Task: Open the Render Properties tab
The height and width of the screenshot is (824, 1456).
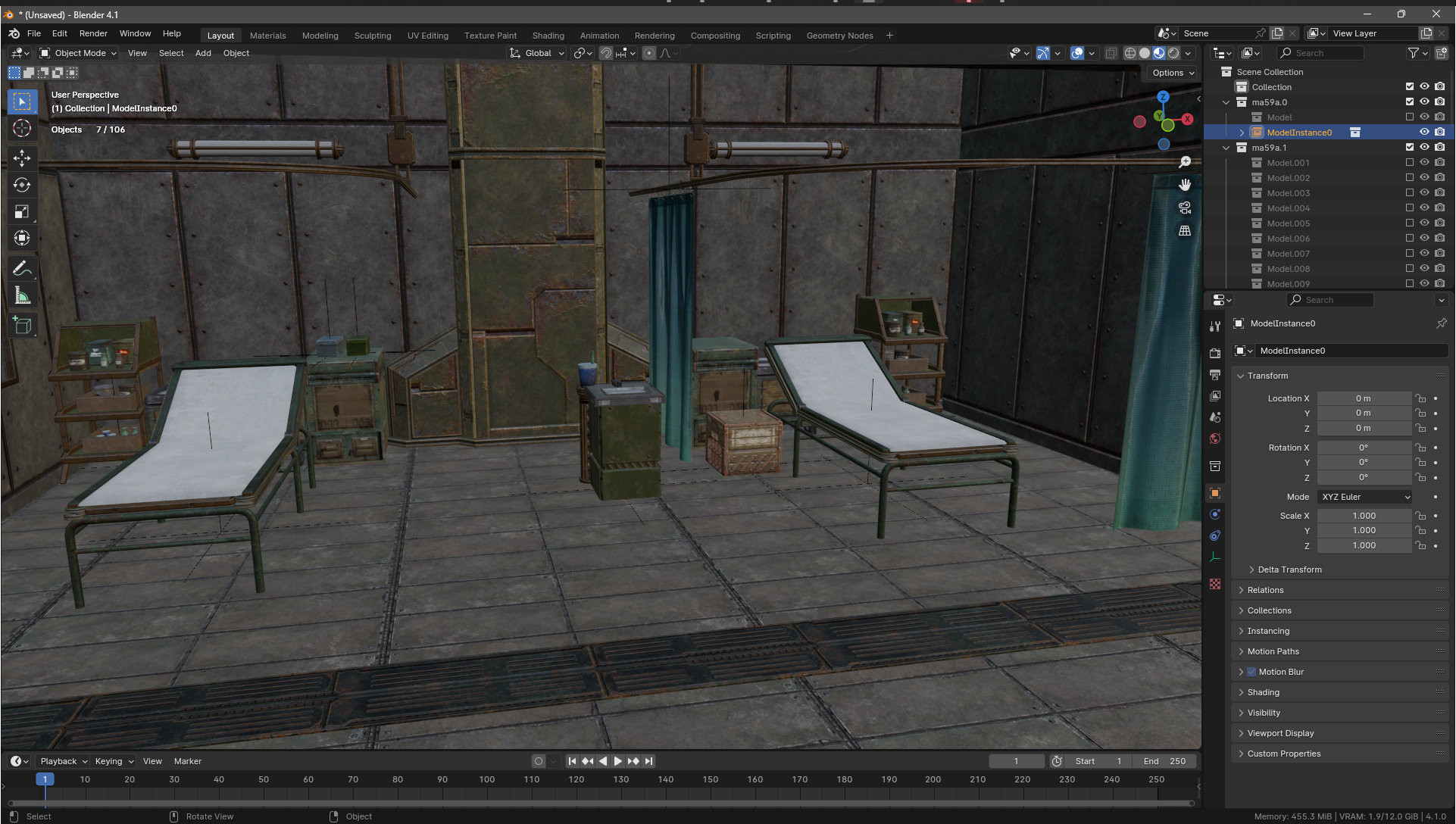Action: click(1215, 351)
